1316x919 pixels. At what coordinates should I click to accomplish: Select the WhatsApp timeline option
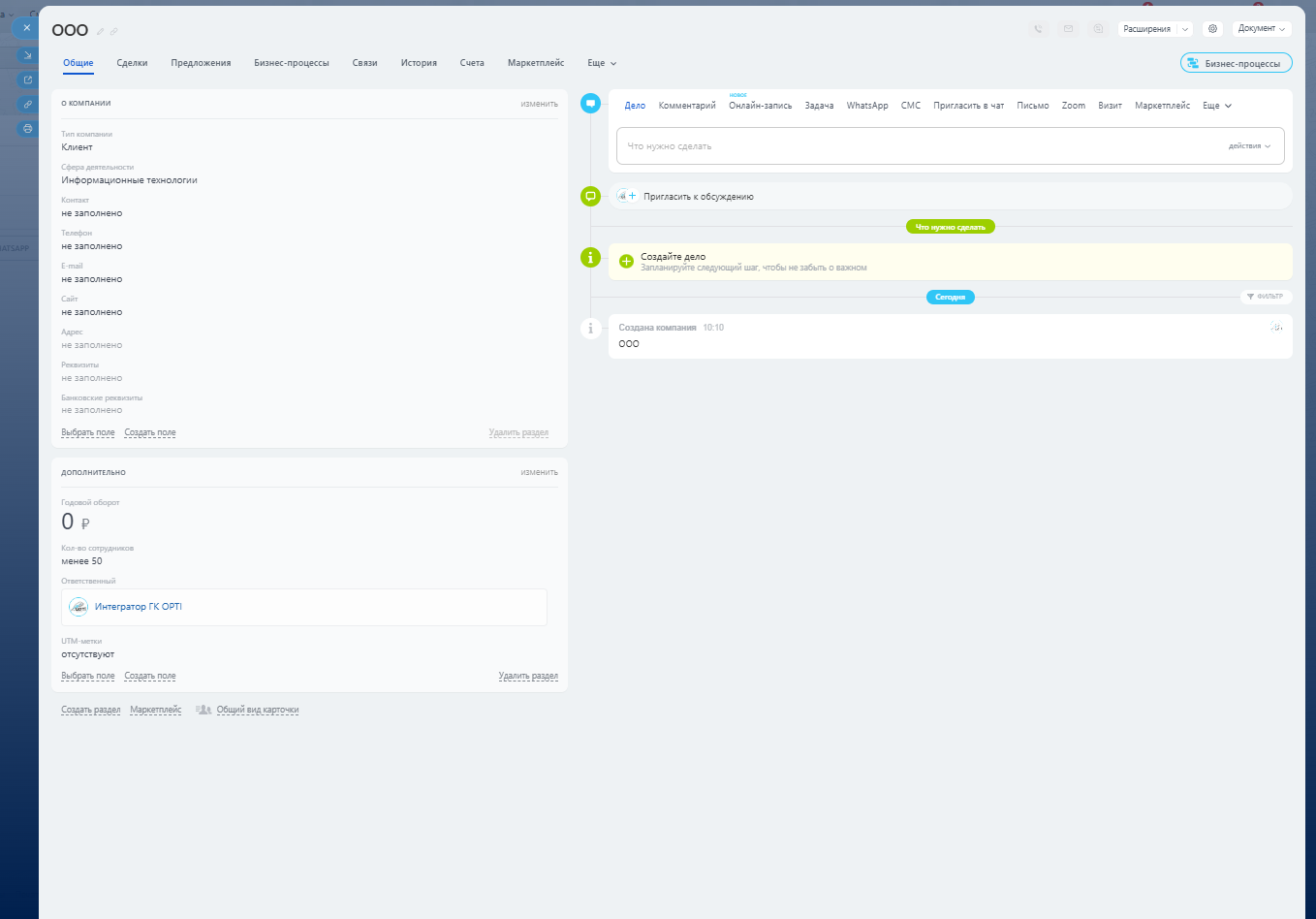click(x=866, y=106)
